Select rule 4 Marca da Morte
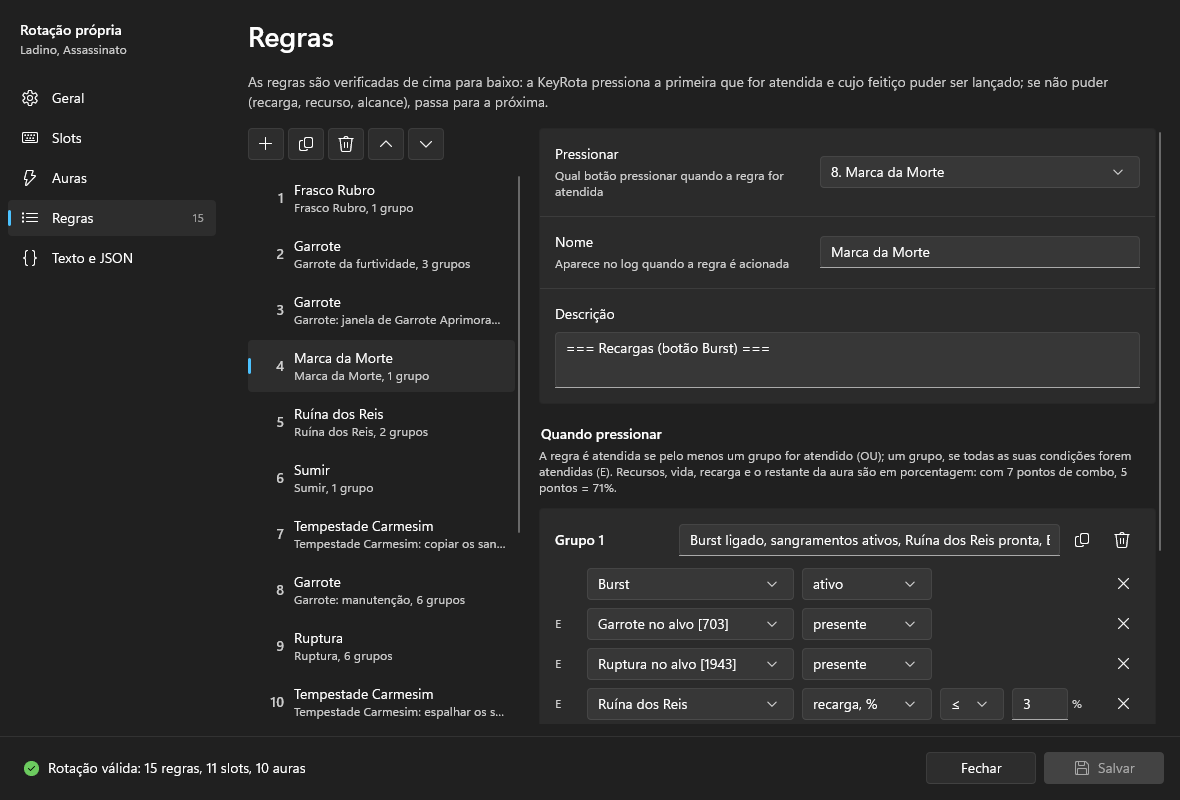Viewport: 1180px width, 800px height. 382,366
